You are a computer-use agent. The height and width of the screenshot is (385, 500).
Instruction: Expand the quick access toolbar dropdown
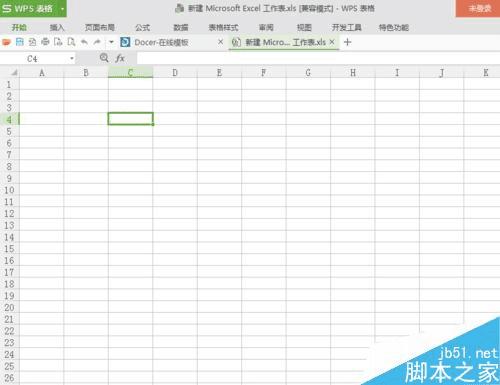point(111,42)
